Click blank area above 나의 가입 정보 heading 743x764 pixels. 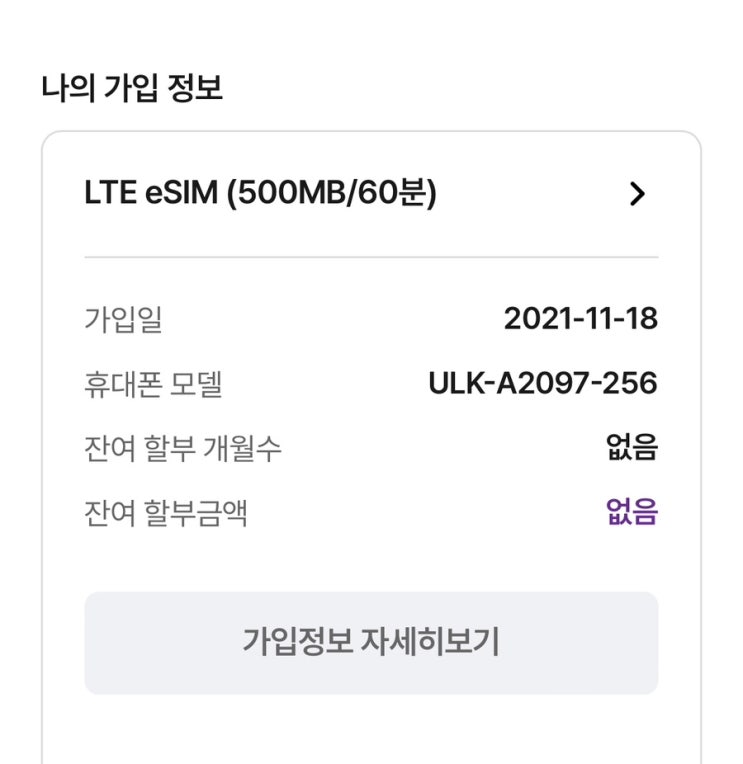[x=371, y=30]
